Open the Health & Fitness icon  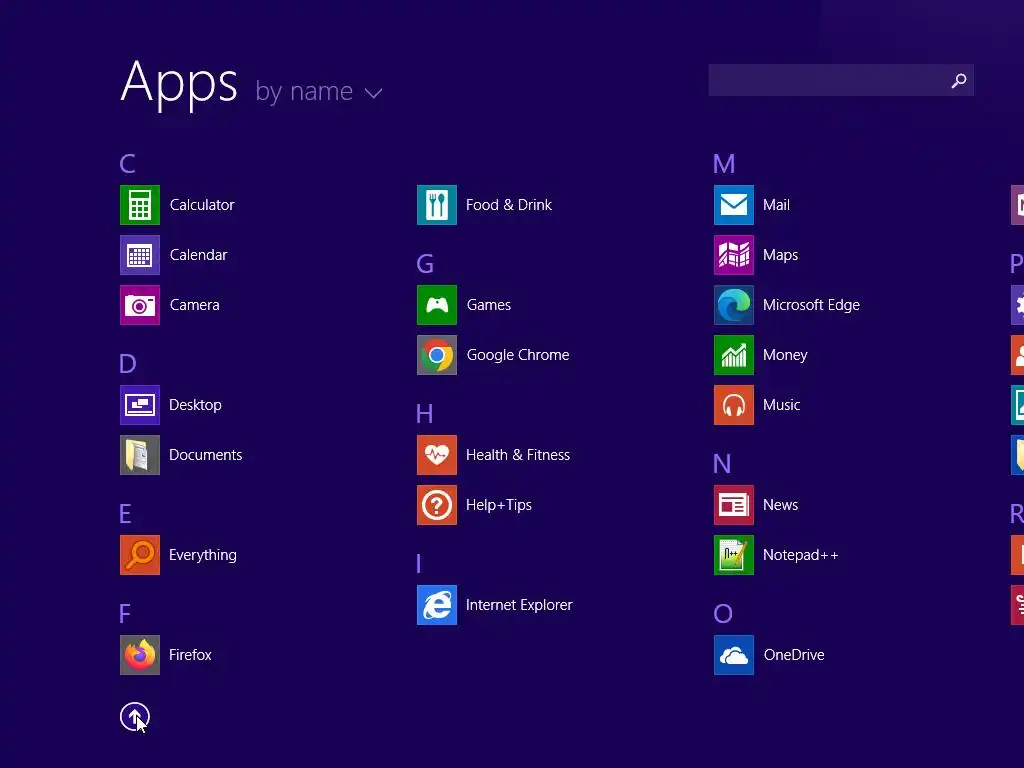(x=437, y=455)
